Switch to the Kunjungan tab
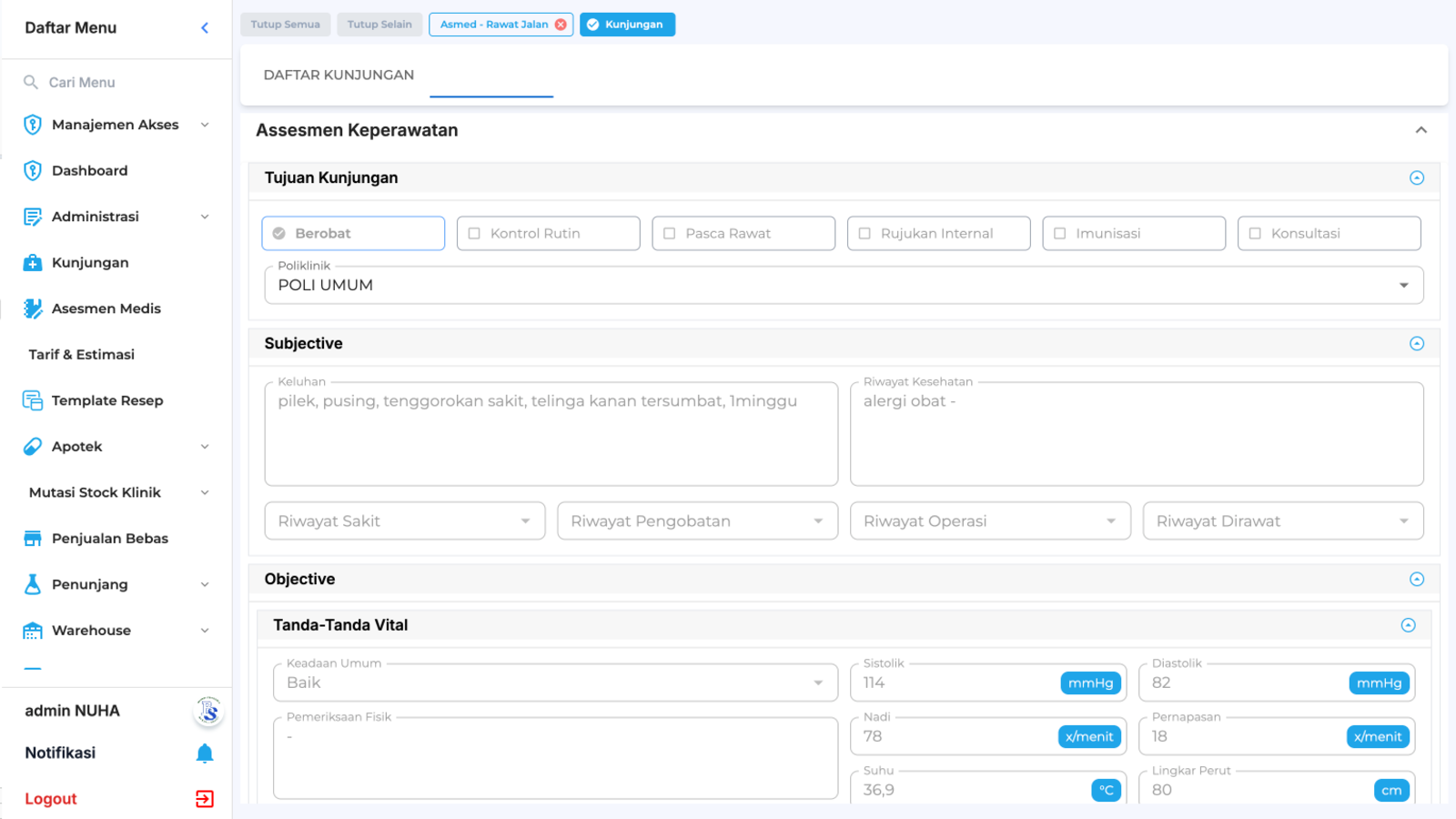Screen dimensions: 1456x819 (627, 25)
